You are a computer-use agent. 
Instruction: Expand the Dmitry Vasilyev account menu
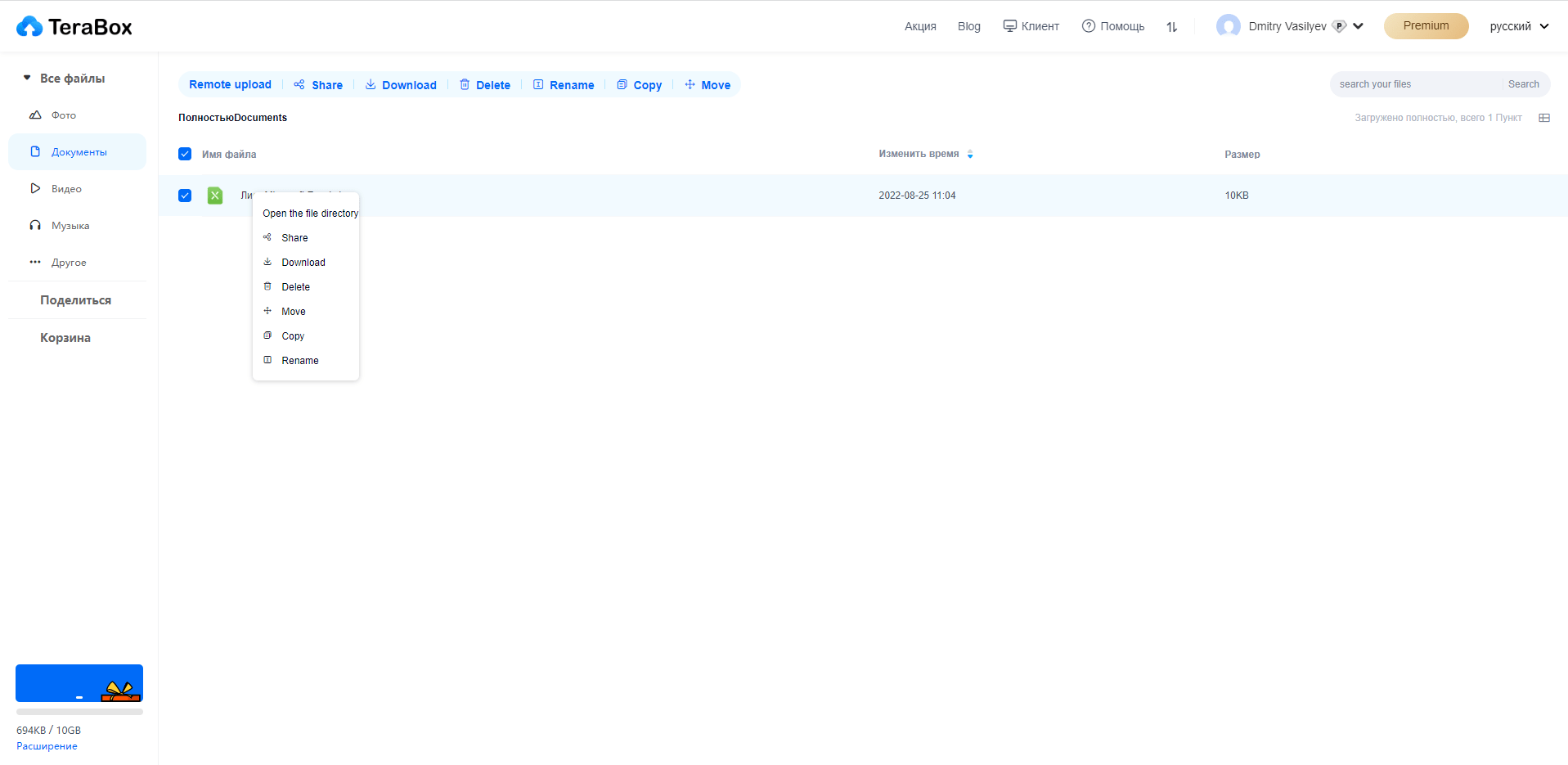(1358, 26)
